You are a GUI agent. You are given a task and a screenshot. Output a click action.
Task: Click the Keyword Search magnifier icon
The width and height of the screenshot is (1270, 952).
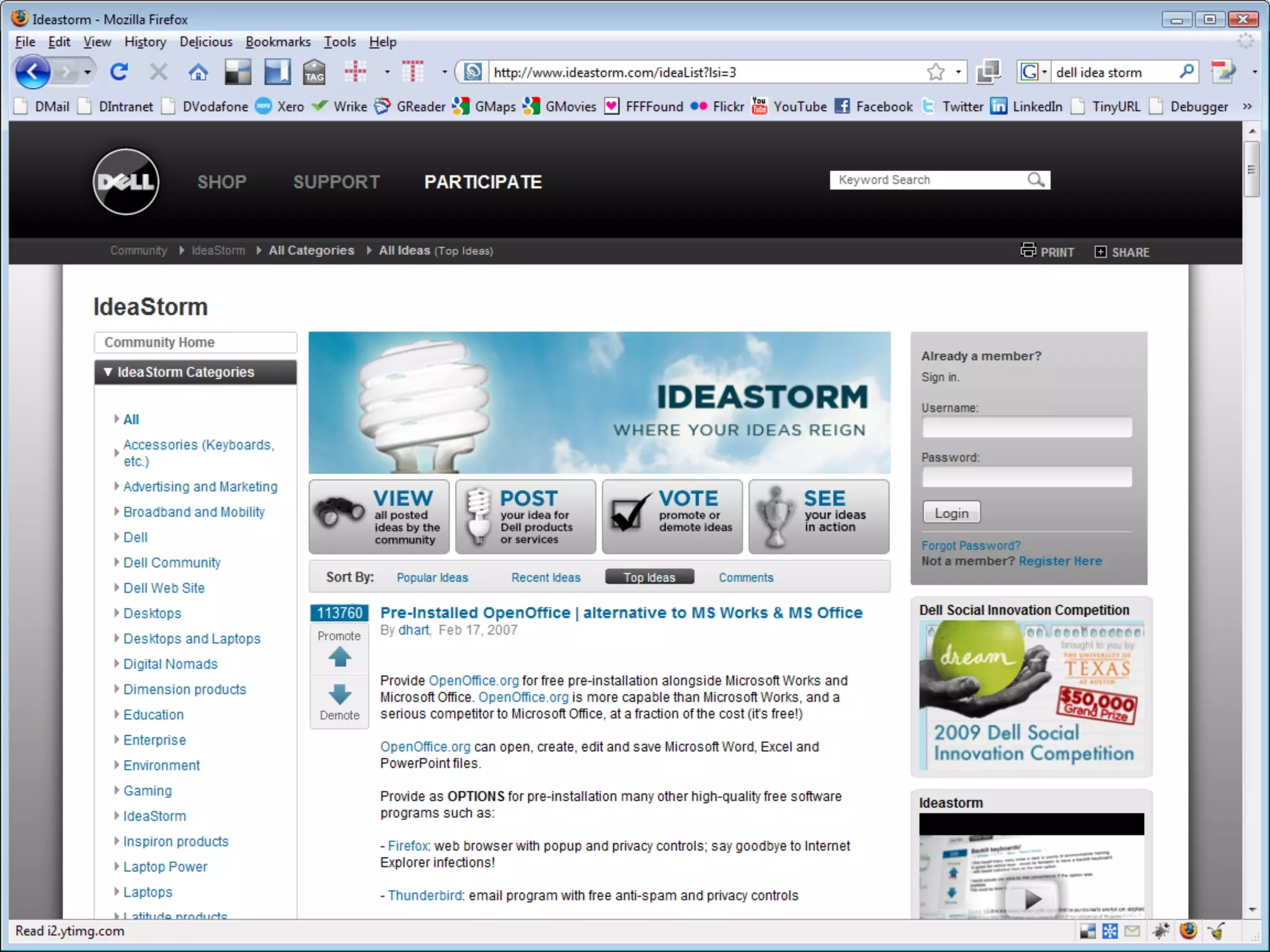coord(1036,180)
